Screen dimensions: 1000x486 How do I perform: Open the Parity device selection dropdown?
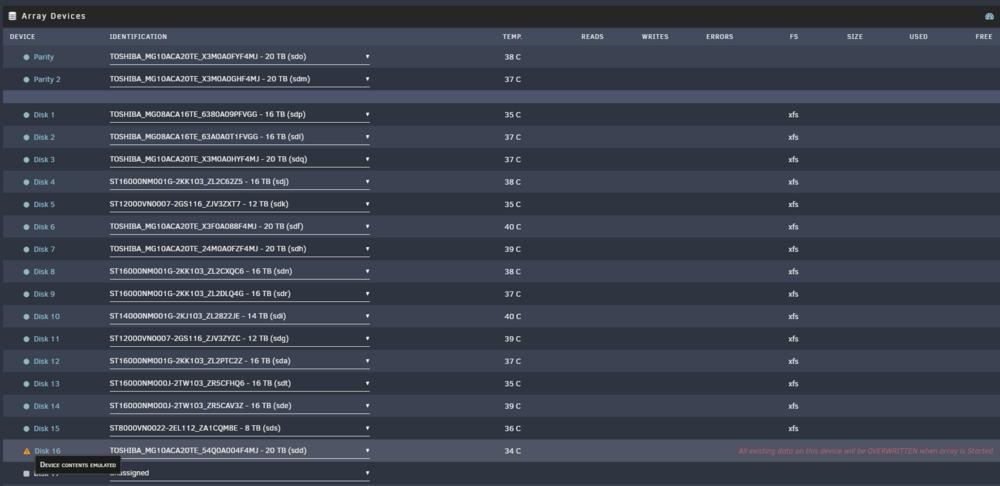[x=239, y=57]
